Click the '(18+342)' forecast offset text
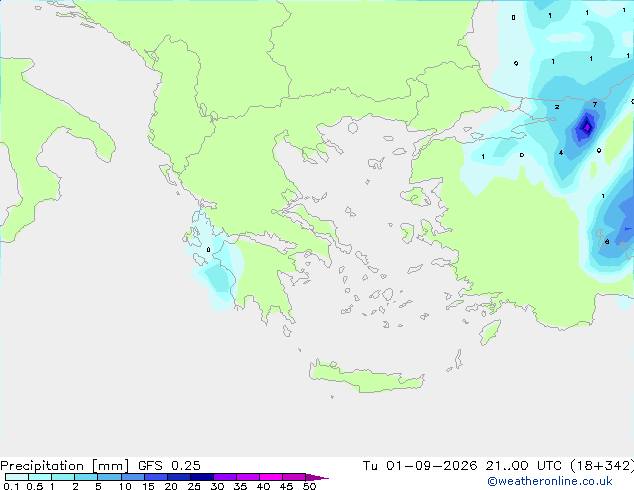The height and width of the screenshot is (490, 634). (602, 466)
